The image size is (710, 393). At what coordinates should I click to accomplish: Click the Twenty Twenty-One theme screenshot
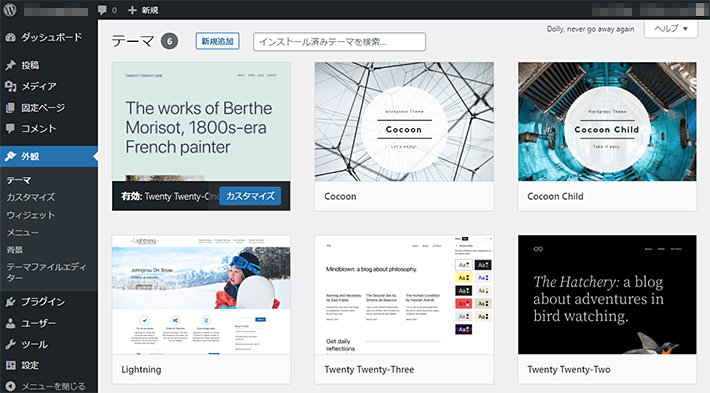coord(201,121)
